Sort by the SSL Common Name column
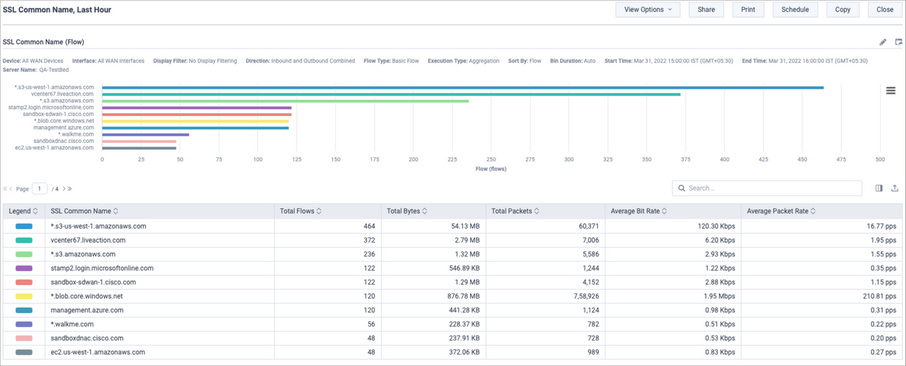Viewport: 906px width, 366px height. coord(84,212)
